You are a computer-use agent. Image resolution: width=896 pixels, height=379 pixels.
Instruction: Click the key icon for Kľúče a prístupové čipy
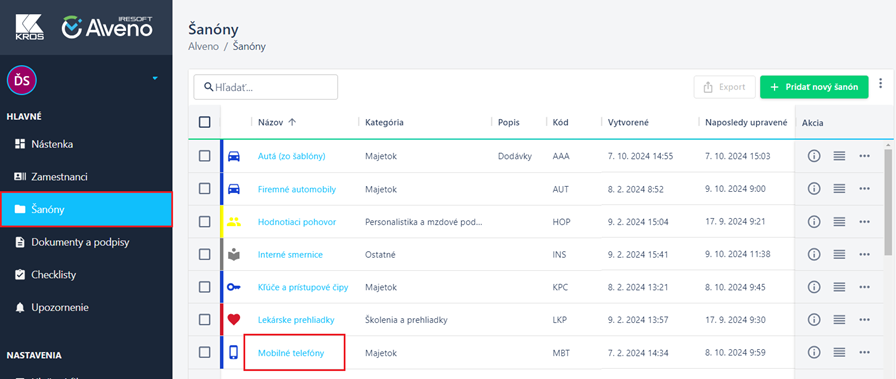tap(234, 287)
